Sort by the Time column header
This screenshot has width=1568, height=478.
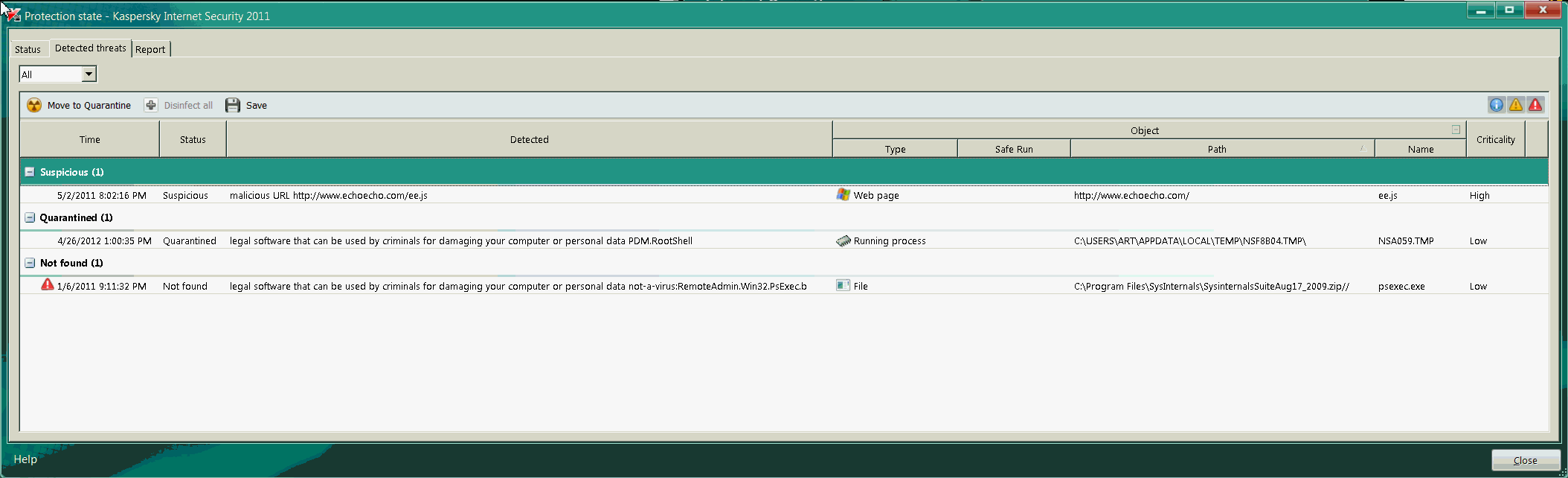pos(90,139)
